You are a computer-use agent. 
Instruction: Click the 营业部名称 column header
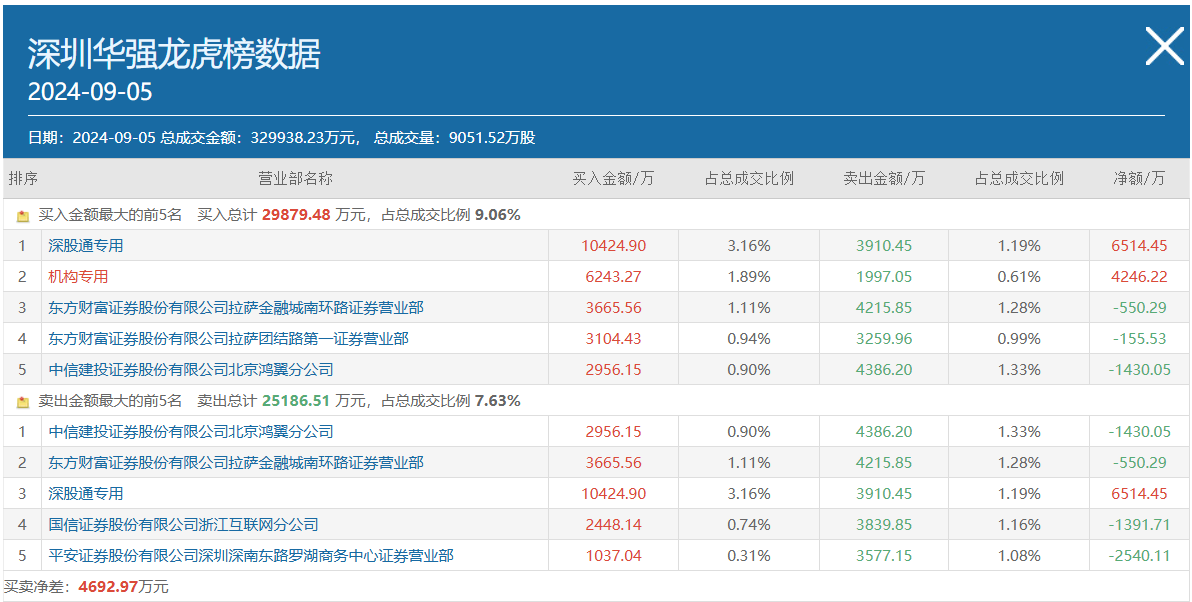(x=295, y=178)
